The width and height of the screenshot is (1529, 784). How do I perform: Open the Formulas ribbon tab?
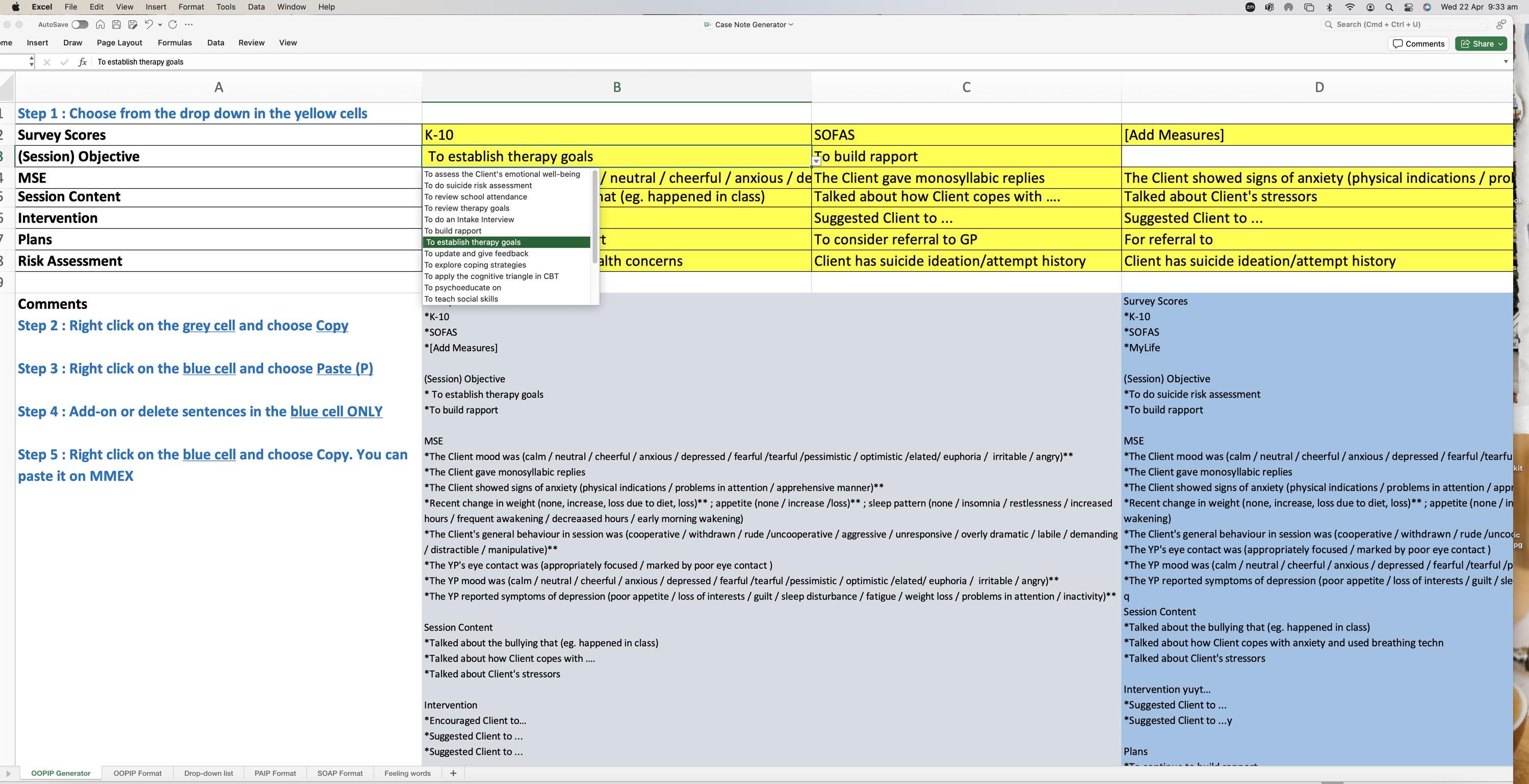tap(174, 43)
